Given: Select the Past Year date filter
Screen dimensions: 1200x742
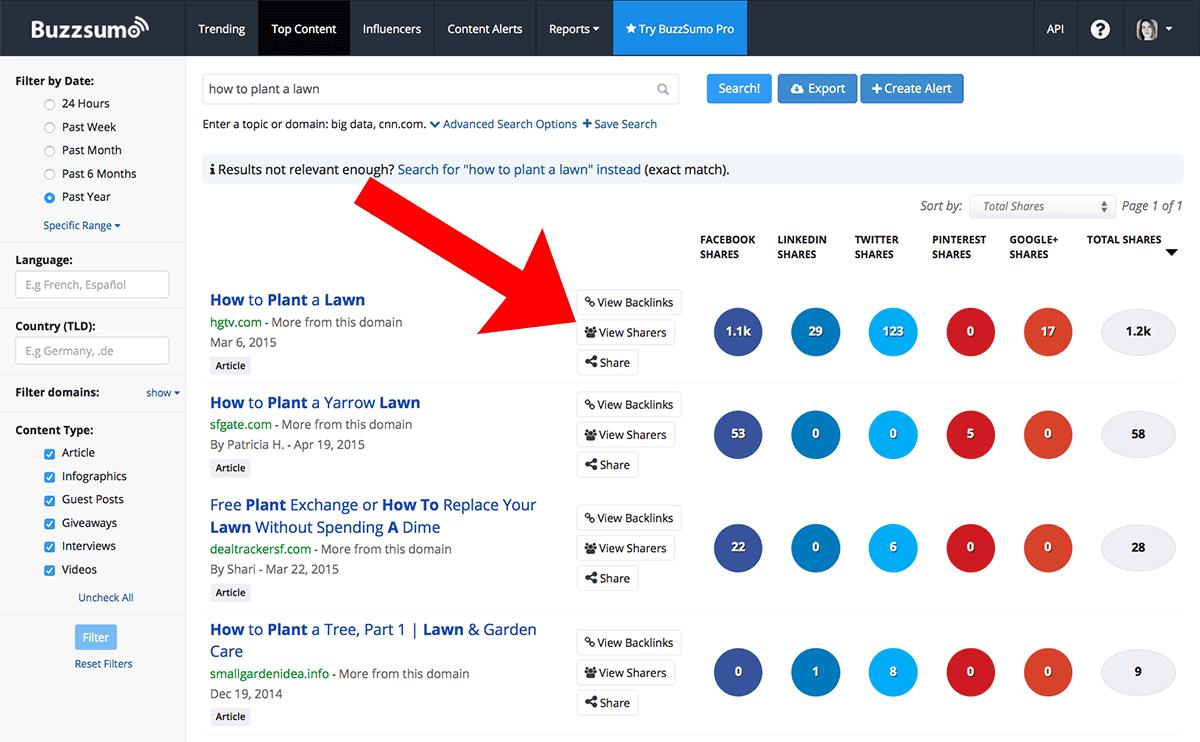Looking at the screenshot, I should [x=50, y=197].
